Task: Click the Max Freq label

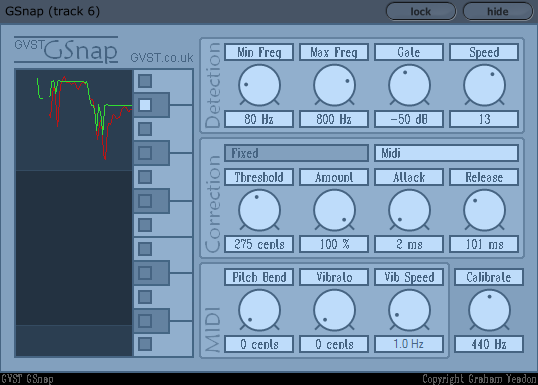Action: [x=334, y=52]
